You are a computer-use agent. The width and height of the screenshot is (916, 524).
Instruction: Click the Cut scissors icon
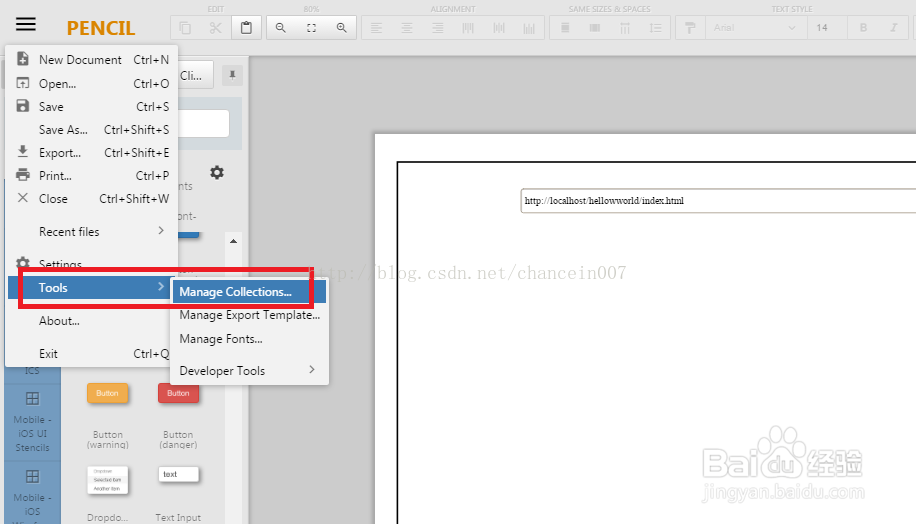coord(216,27)
